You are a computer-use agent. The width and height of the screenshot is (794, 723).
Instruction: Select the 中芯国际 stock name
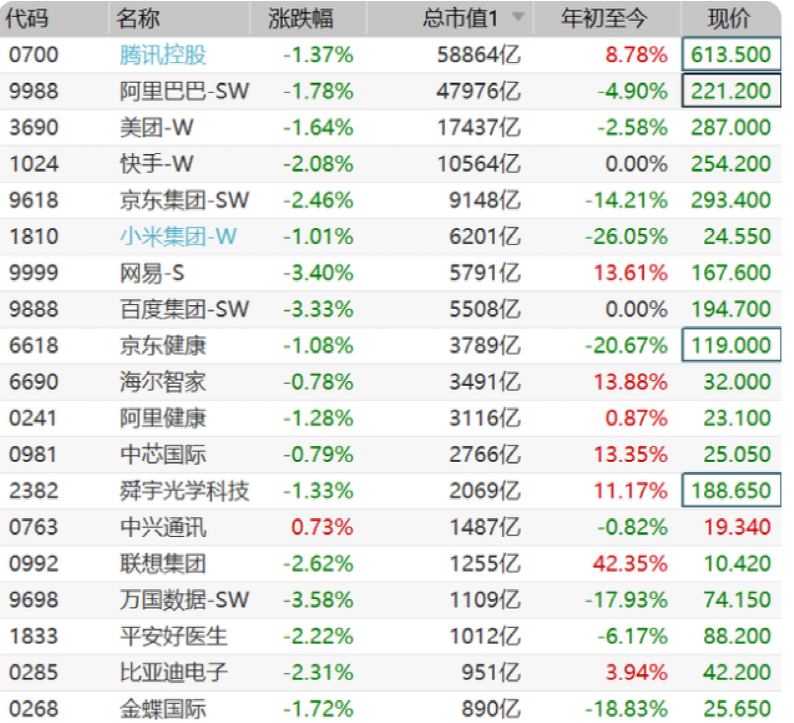[x=163, y=454]
